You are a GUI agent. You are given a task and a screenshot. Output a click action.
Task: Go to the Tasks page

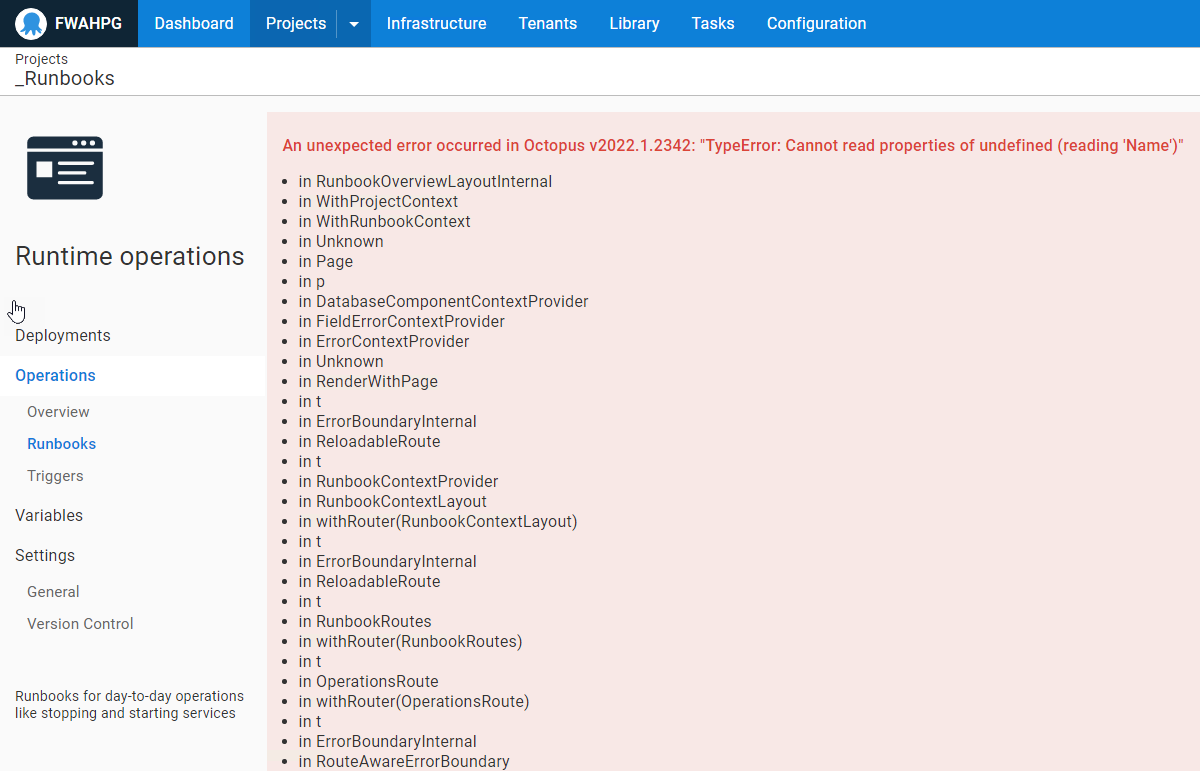712,23
